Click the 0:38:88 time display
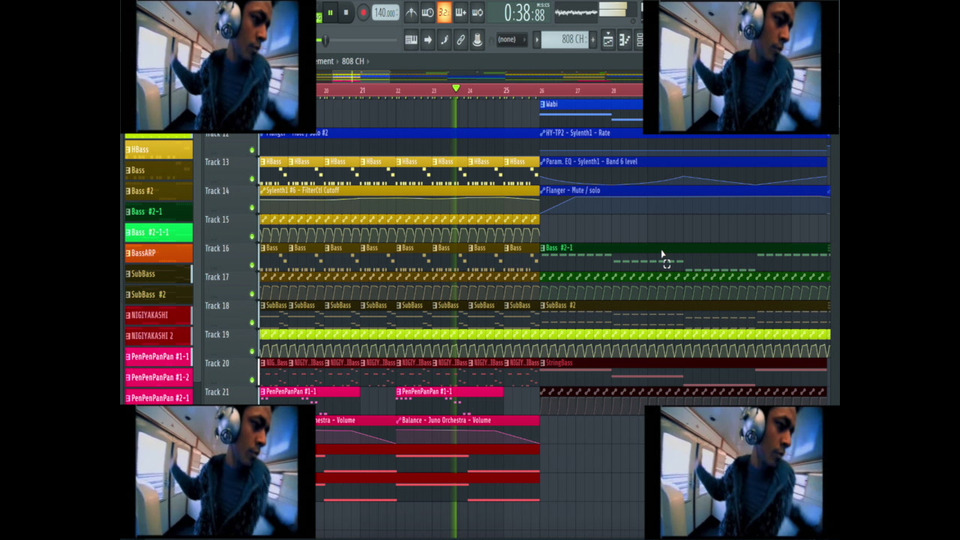The width and height of the screenshot is (960, 540). [x=525, y=12]
